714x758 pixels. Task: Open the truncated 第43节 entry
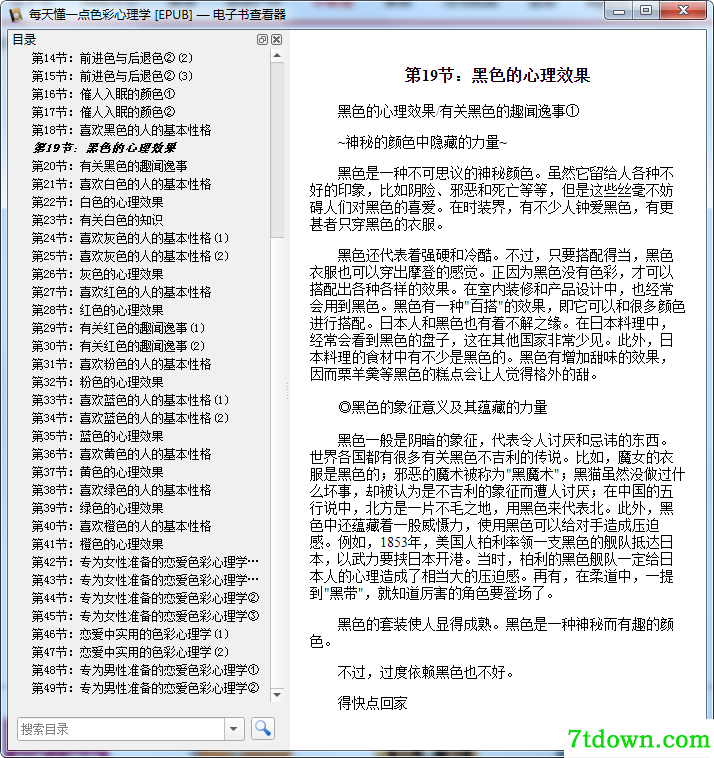[x=145, y=580]
